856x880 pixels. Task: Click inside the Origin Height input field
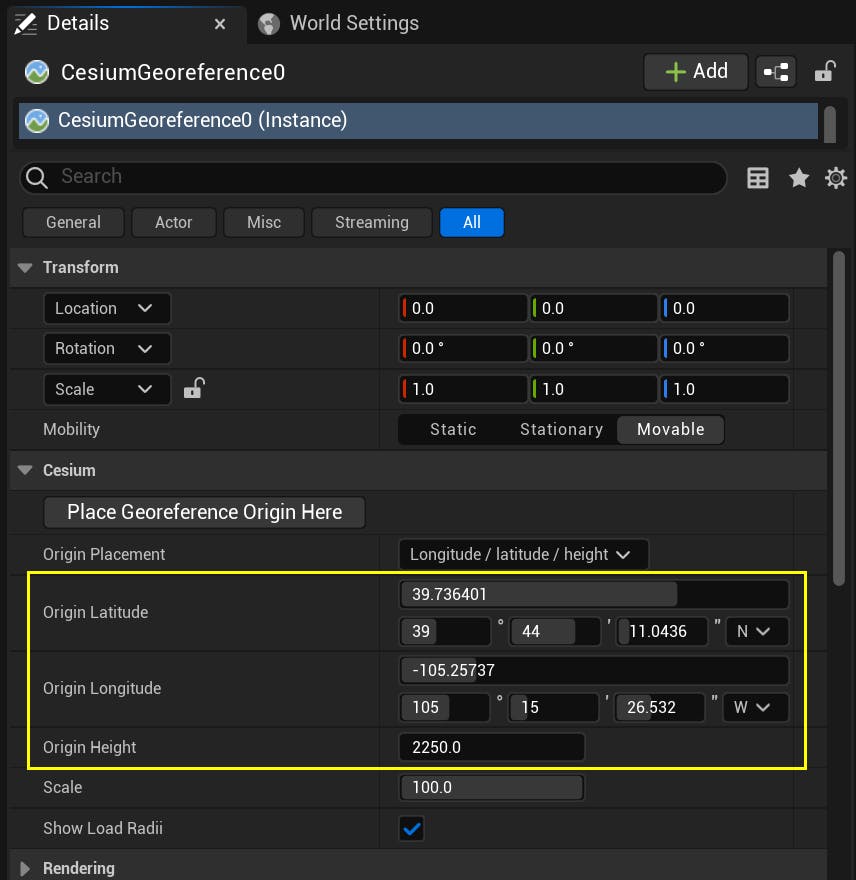click(x=492, y=747)
